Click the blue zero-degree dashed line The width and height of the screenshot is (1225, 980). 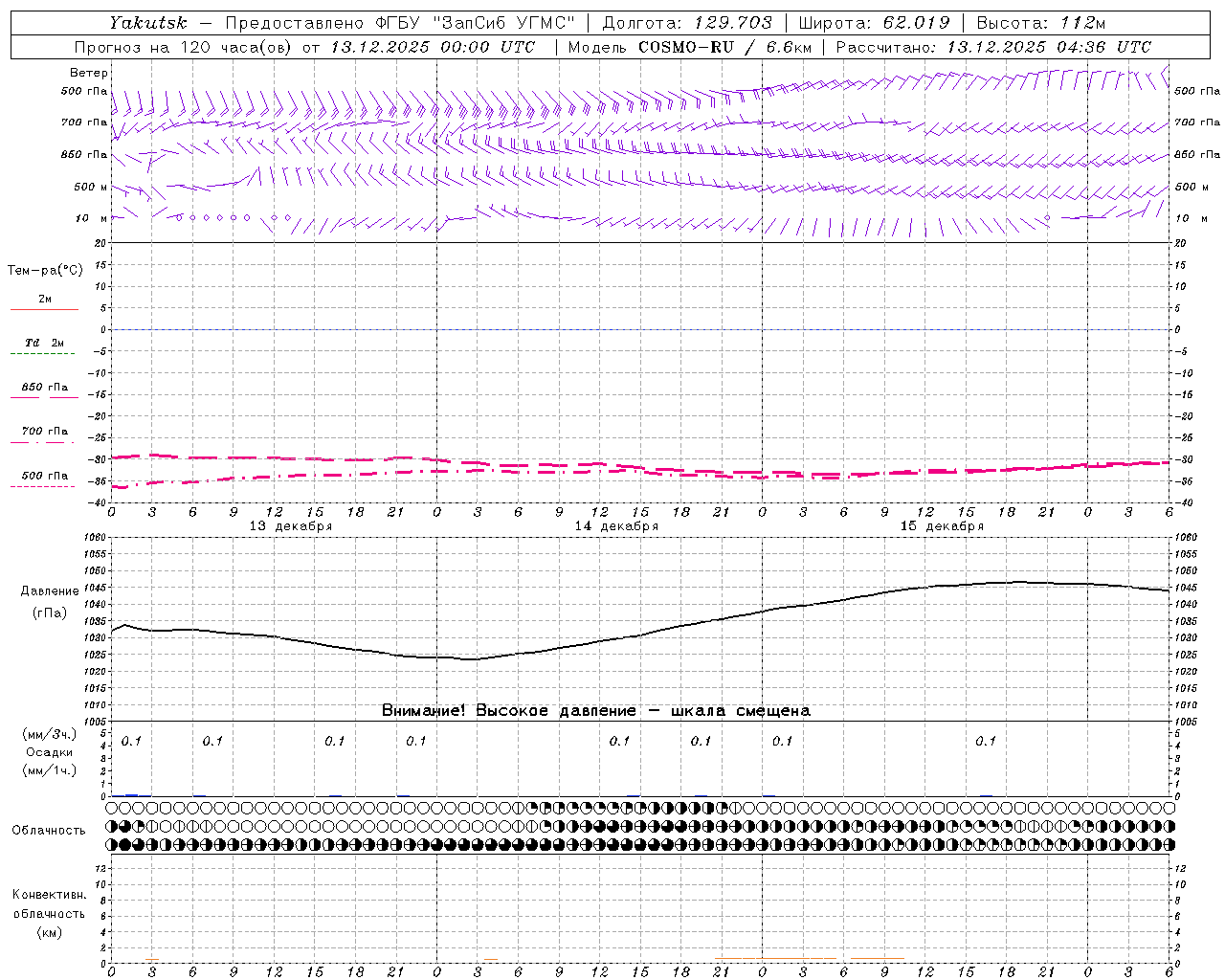[640, 329]
